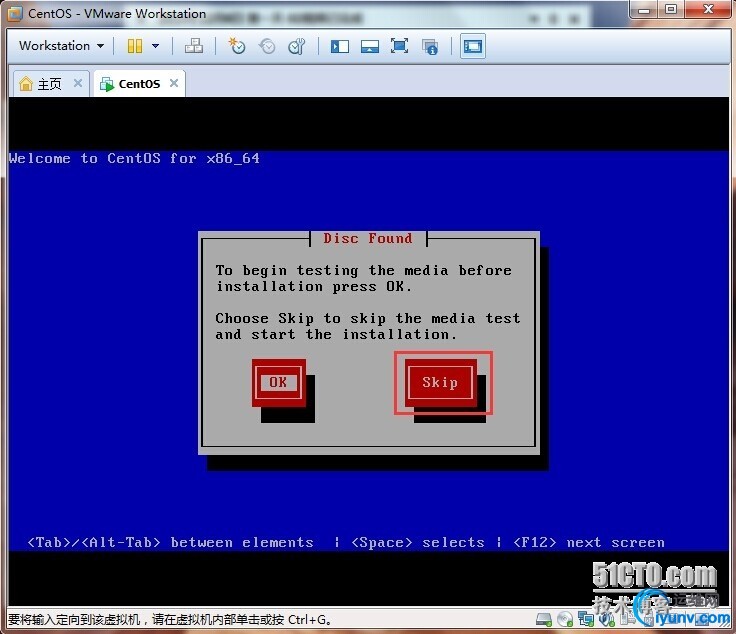
Task: Toggle the thumbnail bar view icon
Action: 369,46
